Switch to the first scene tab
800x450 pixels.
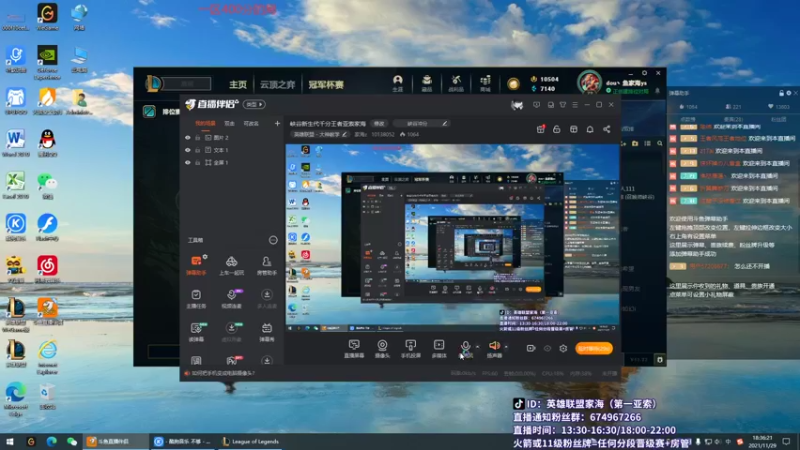tap(206, 123)
